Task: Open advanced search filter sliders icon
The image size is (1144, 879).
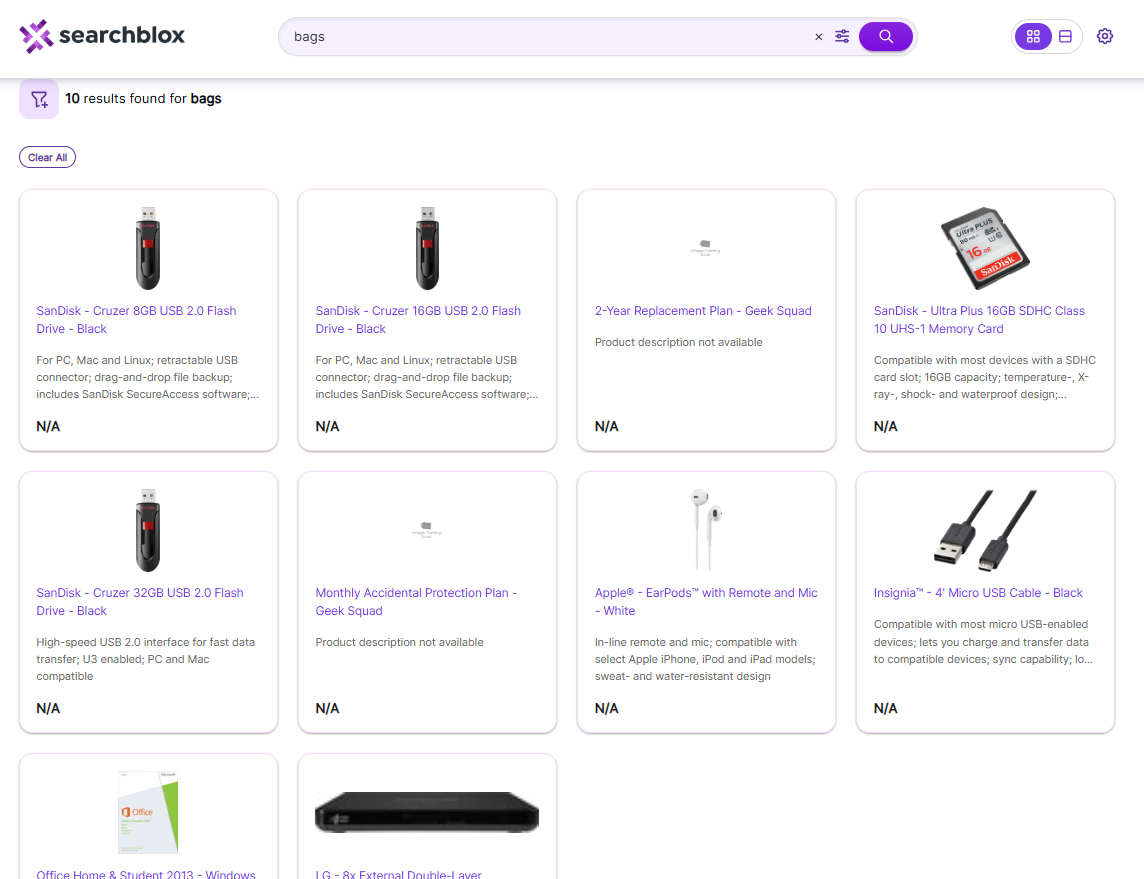Action: point(842,36)
